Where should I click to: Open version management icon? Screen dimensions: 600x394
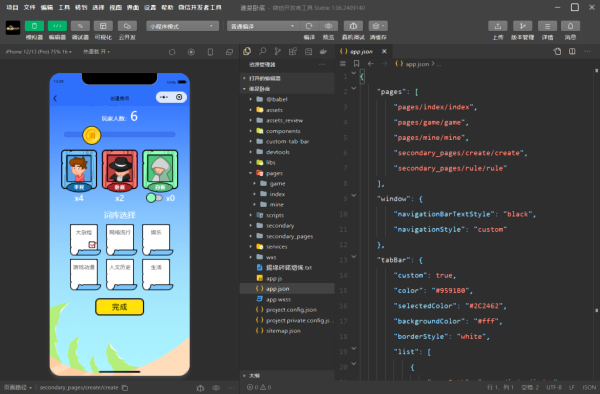tap(522, 26)
